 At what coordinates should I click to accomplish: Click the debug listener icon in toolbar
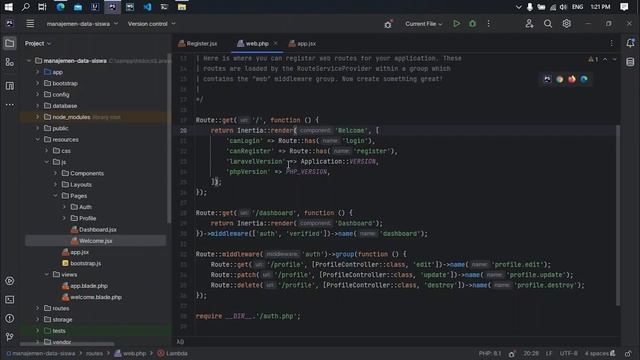(388, 24)
